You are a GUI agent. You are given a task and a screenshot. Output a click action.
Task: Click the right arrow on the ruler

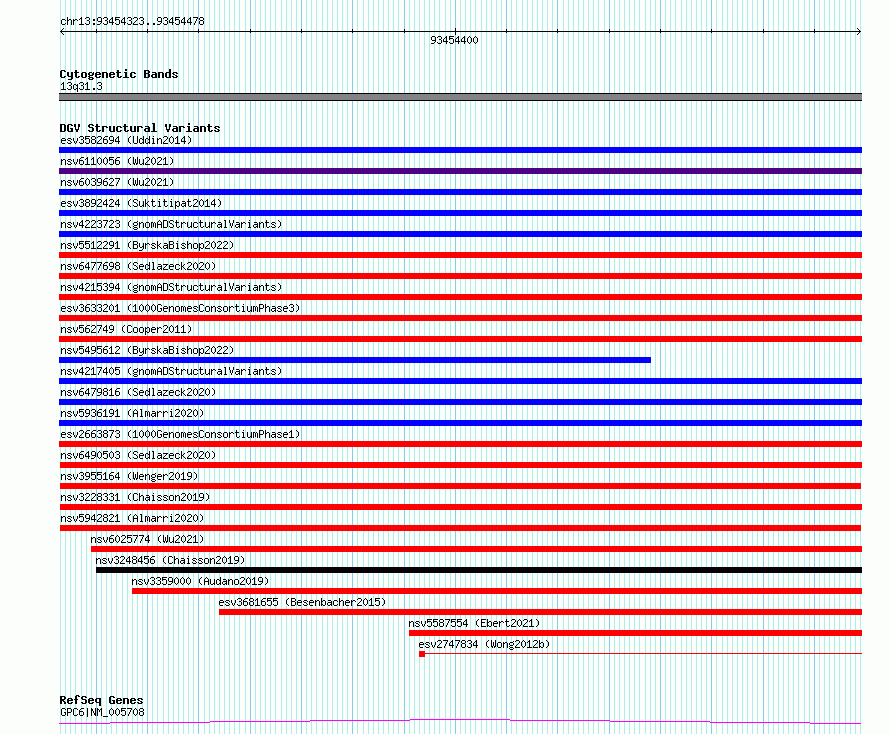point(859,32)
